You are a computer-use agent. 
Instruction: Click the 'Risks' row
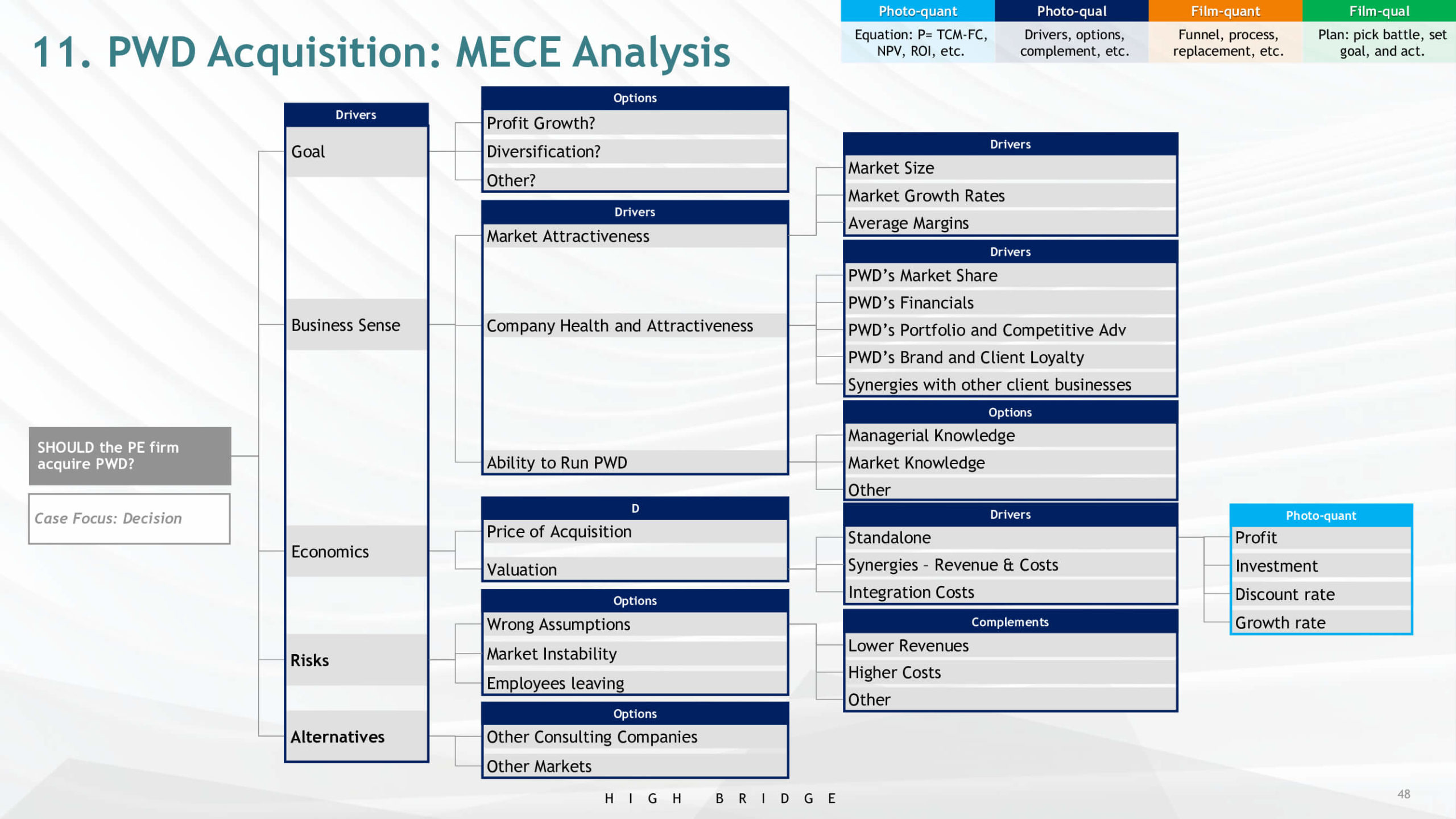click(357, 660)
